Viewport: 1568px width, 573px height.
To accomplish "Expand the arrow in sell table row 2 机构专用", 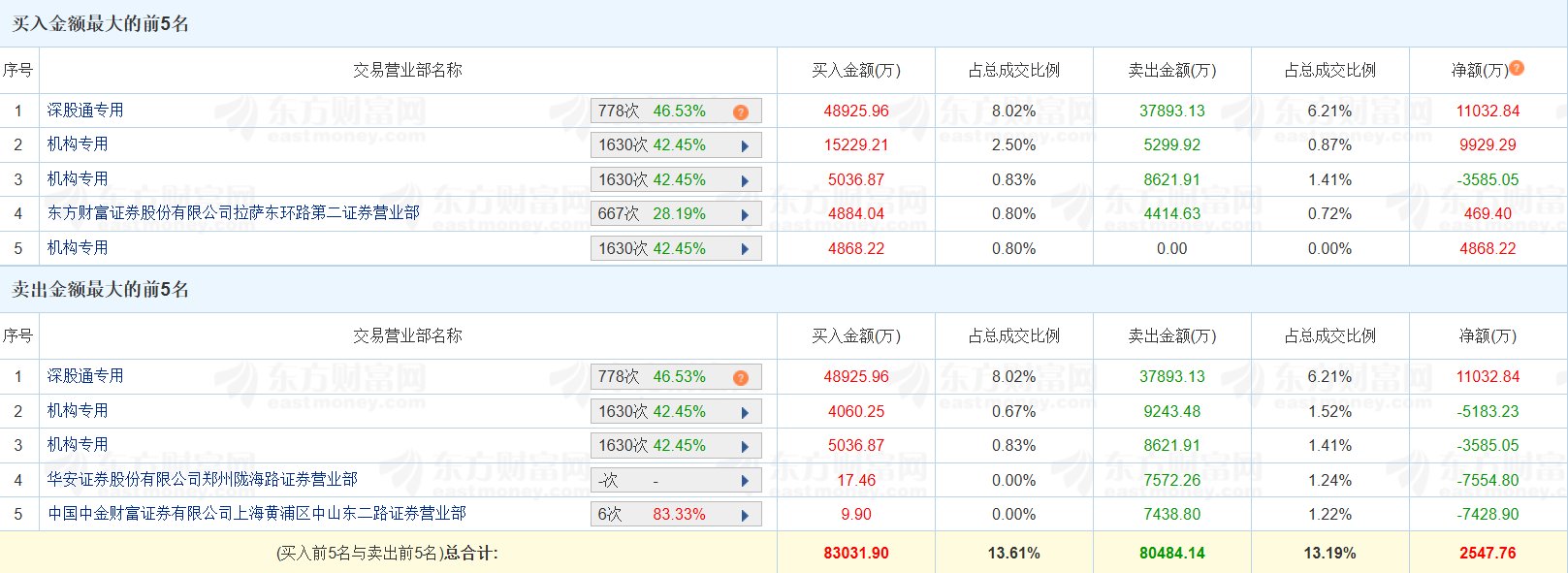I will tap(745, 412).
